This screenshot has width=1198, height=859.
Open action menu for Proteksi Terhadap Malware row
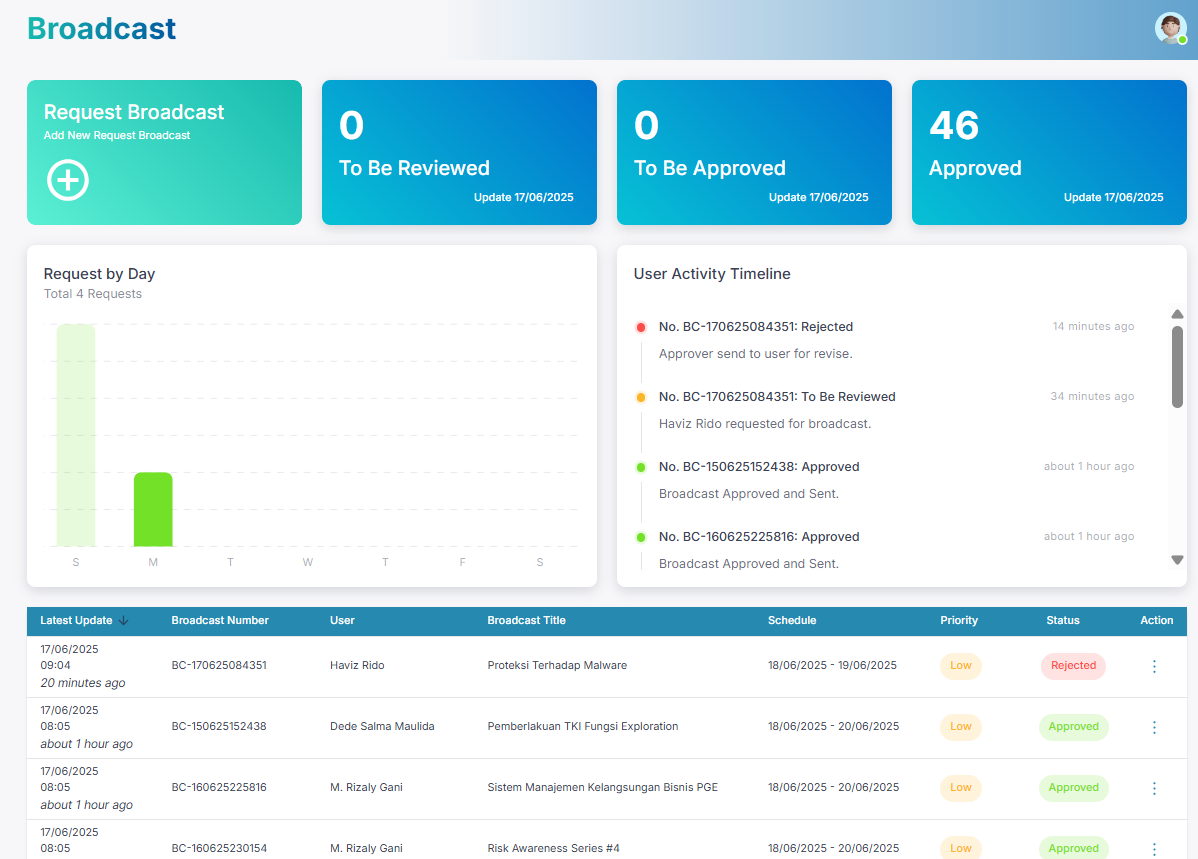click(1154, 666)
